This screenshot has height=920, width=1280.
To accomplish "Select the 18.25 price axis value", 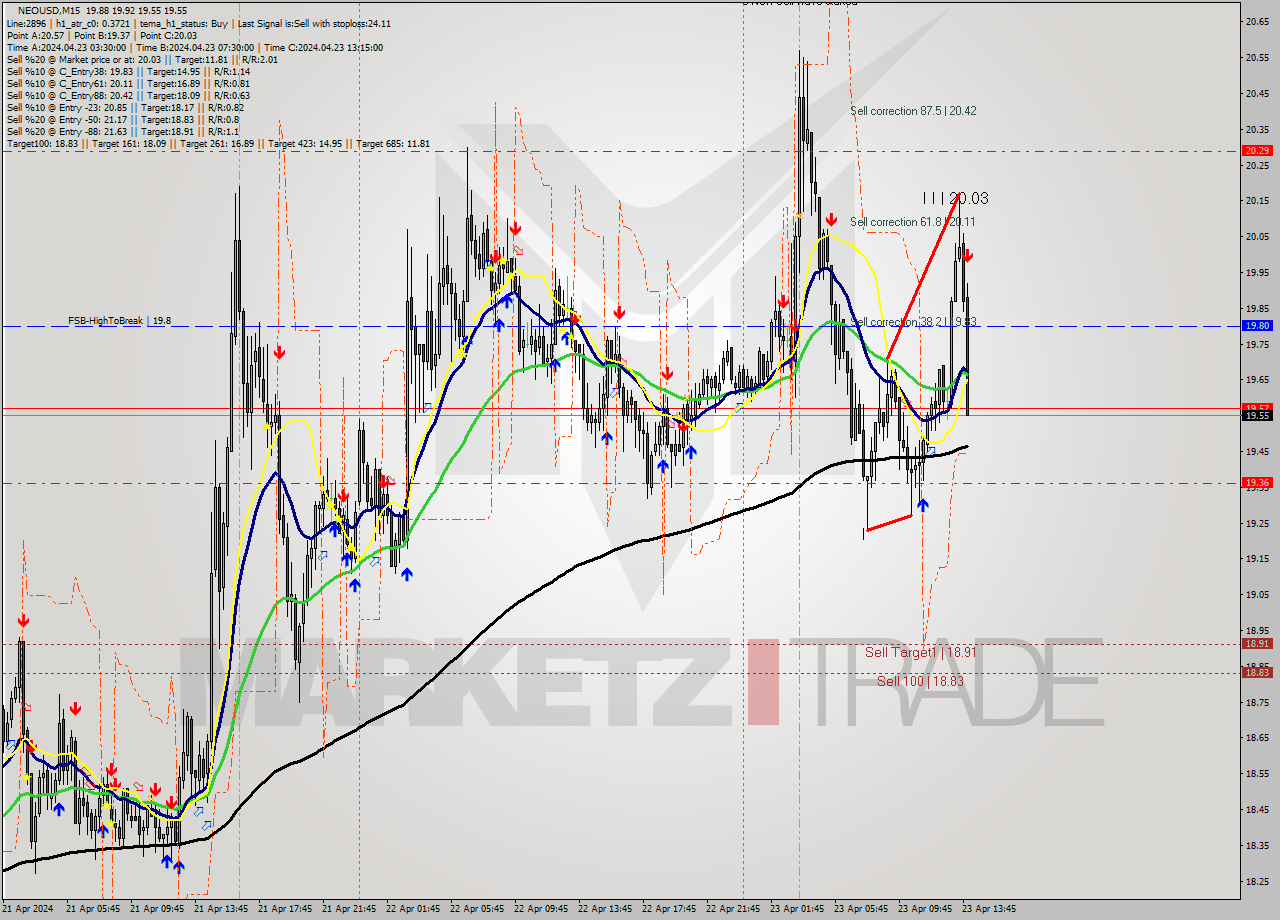I will 1257,881.
